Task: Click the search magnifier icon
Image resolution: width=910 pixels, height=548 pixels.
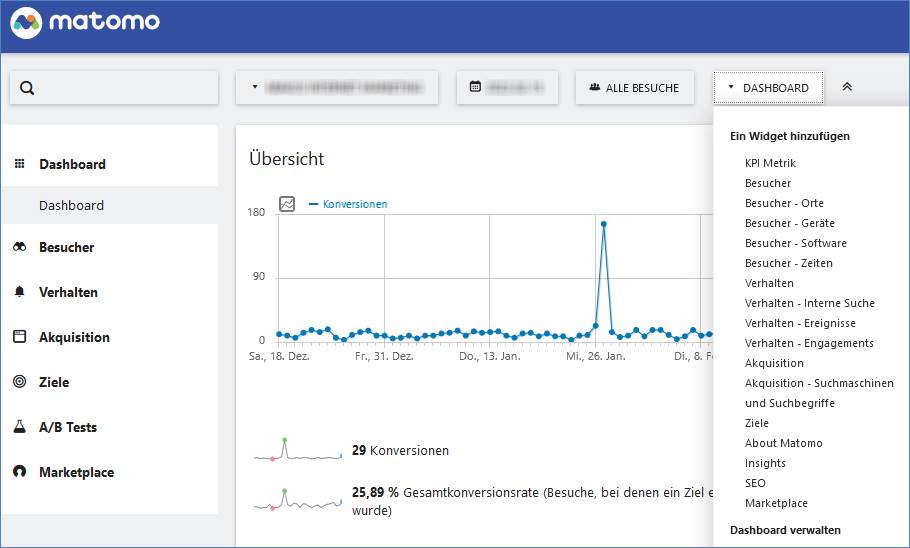Action: click(x=27, y=88)
